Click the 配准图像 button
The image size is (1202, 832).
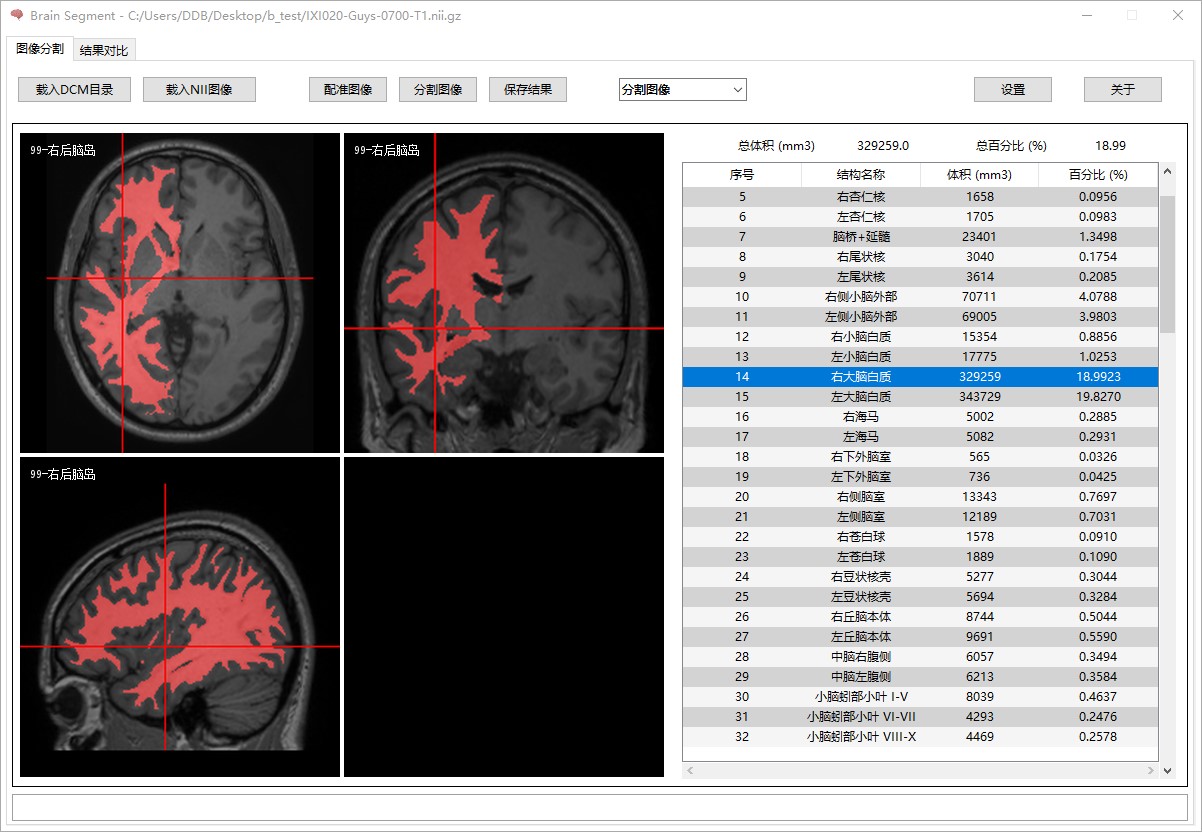point(348,89)
